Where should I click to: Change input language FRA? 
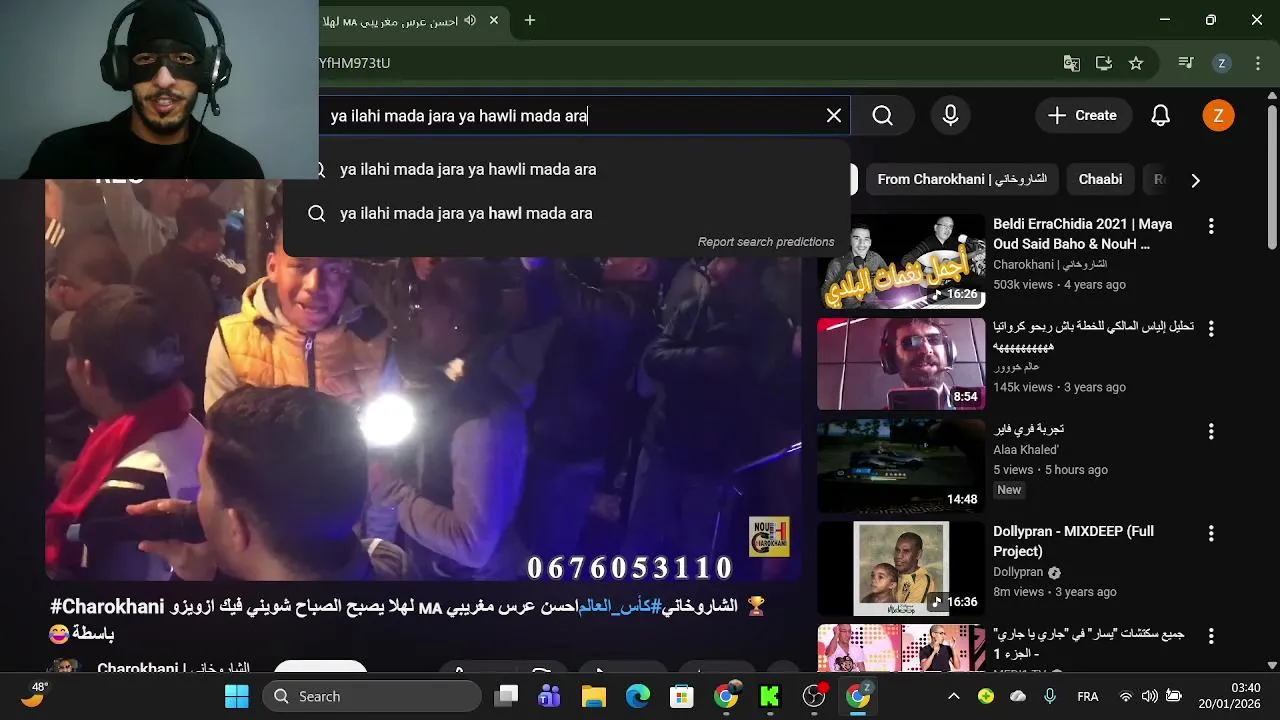click(1088, 697)
